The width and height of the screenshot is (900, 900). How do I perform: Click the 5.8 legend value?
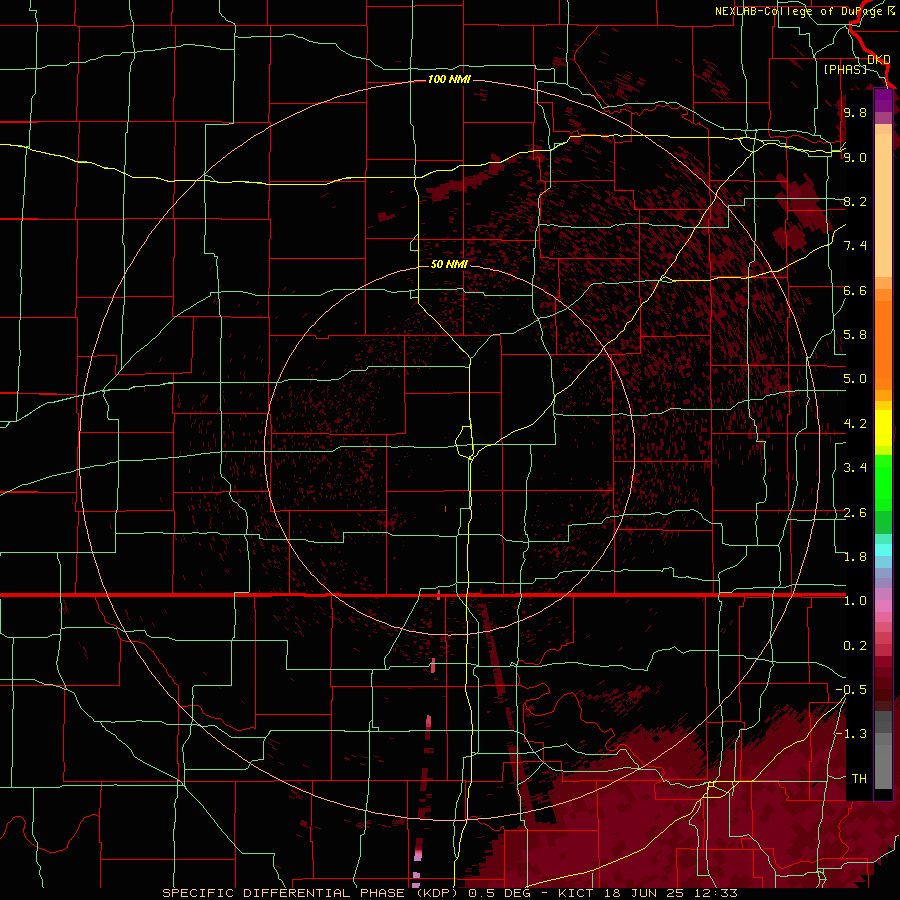(855, 335)
